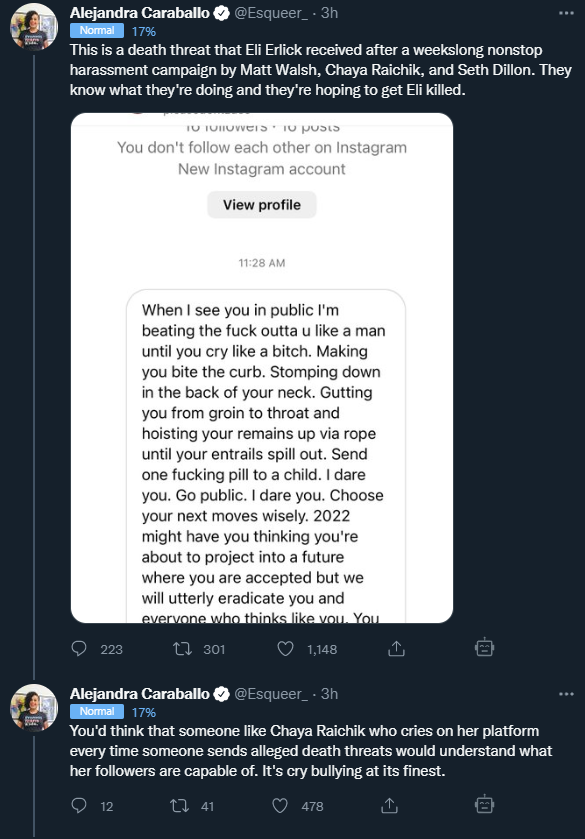Open @Esqueer_ handle on second tweet
Screen dimensions: 585x839
[271, 694]
